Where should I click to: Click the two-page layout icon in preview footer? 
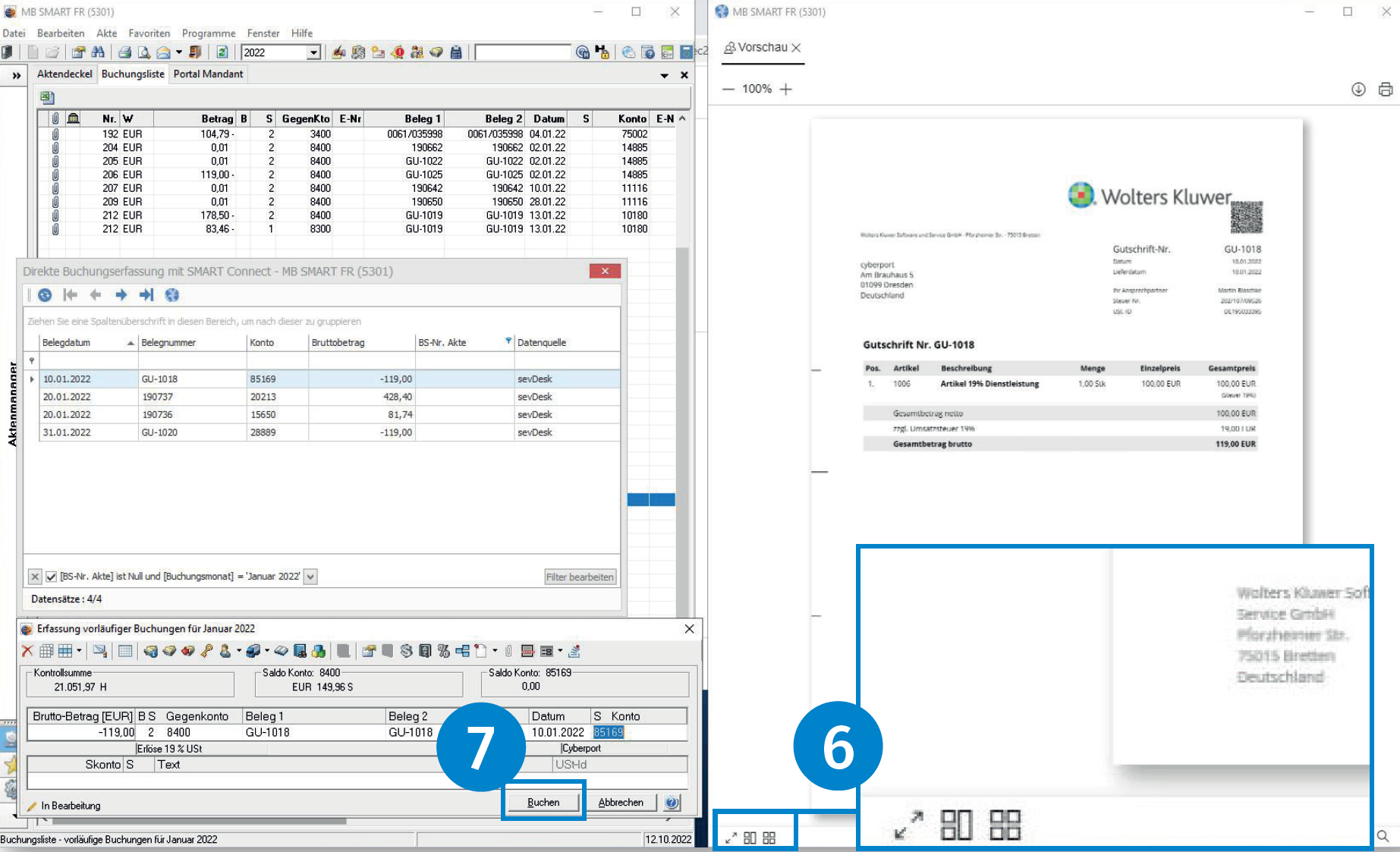(750, 838)
